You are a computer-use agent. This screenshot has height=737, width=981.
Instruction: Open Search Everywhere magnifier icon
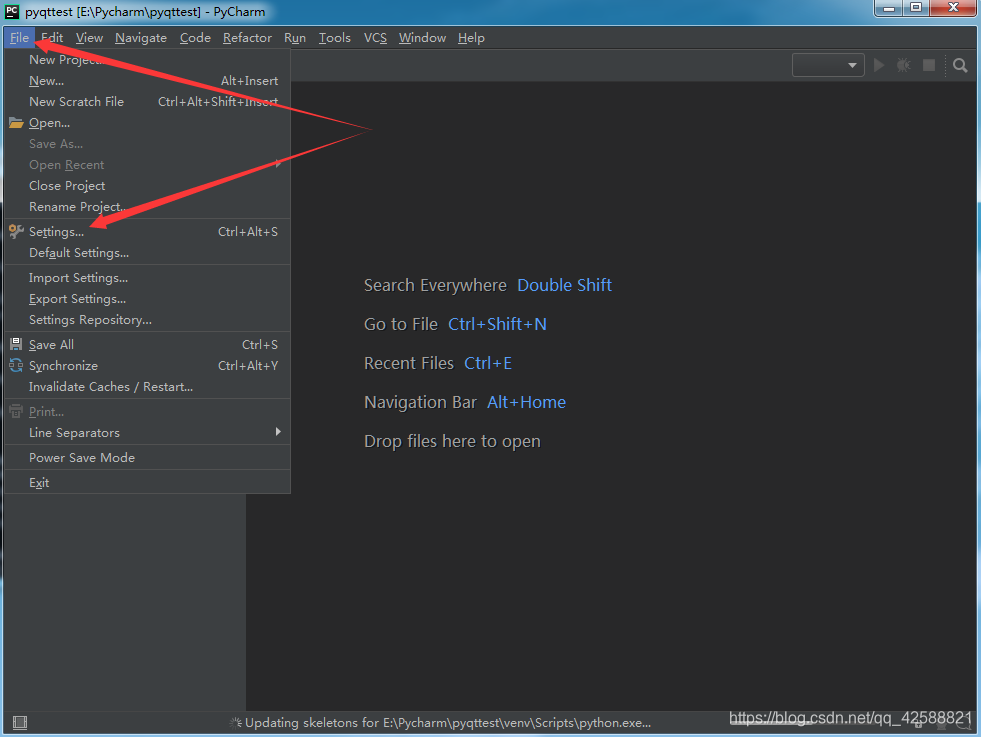click(x=960, y=65)
